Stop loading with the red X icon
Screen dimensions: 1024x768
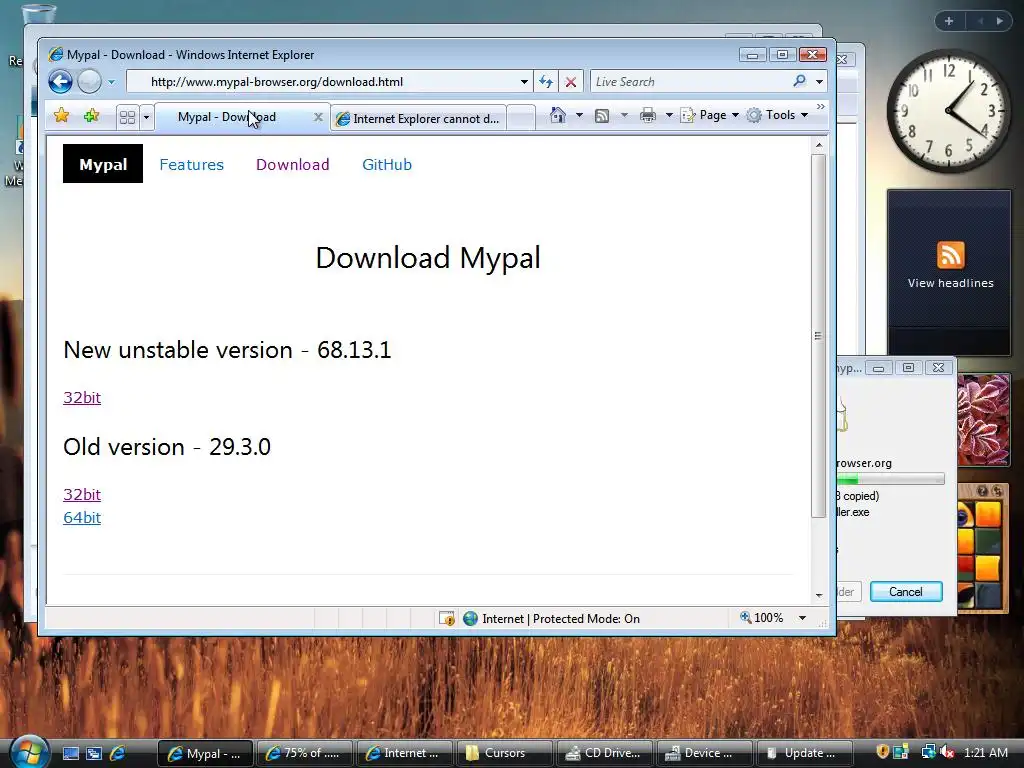pyautogui.click(x=571, y=82)
